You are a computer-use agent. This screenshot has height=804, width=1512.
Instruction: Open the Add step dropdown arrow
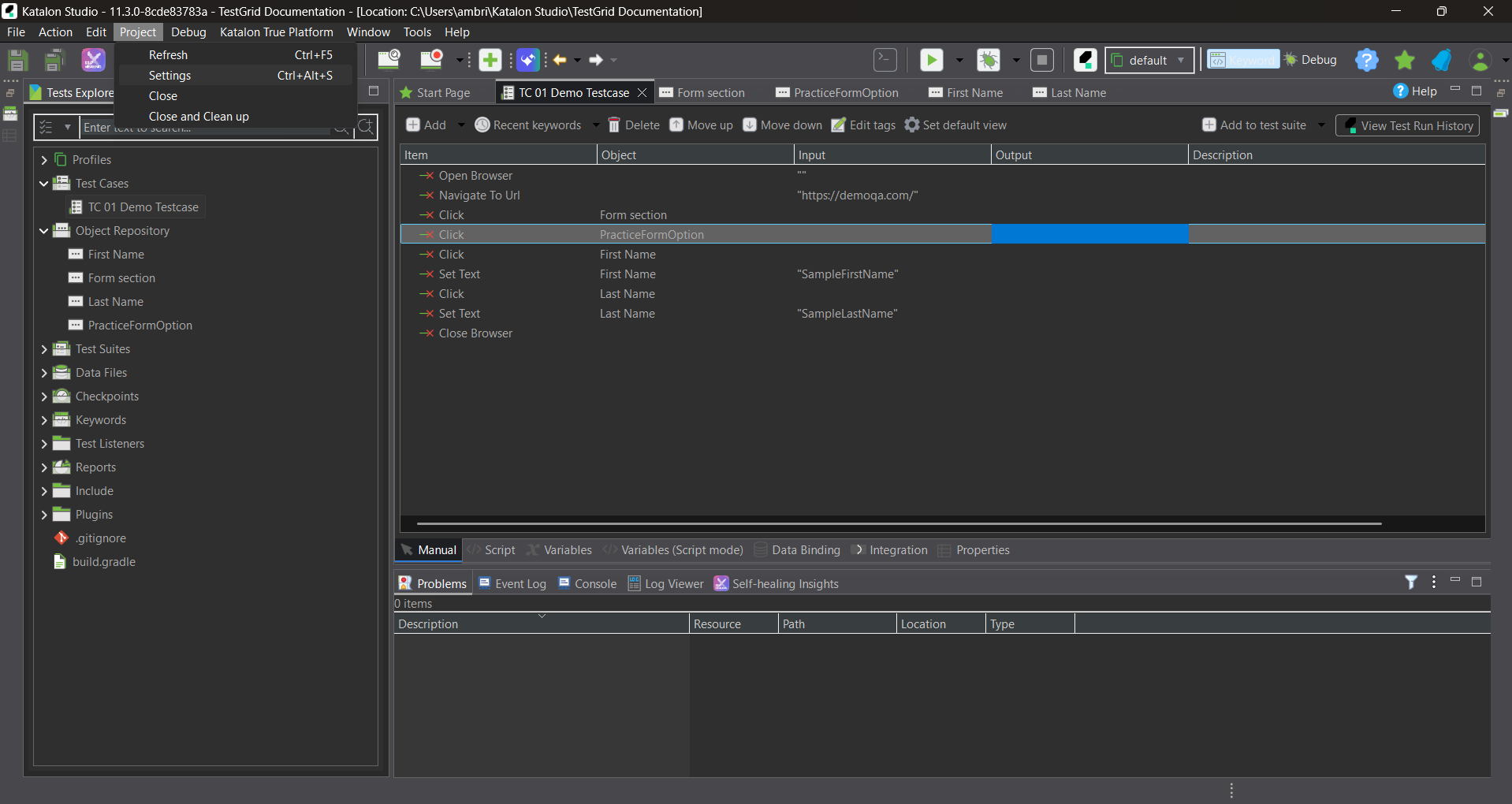click(461, 125)
